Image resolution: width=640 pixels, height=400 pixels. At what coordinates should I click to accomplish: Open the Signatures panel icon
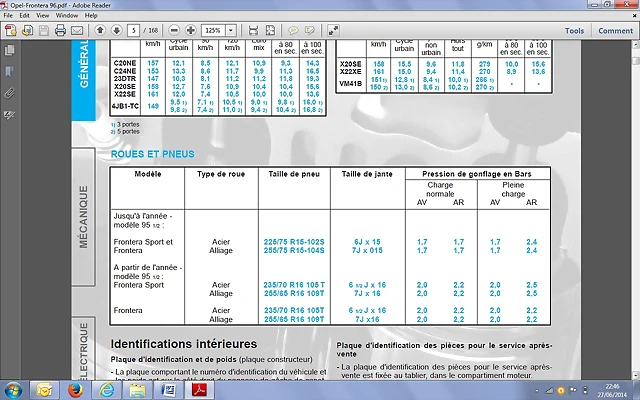point(9,115)
